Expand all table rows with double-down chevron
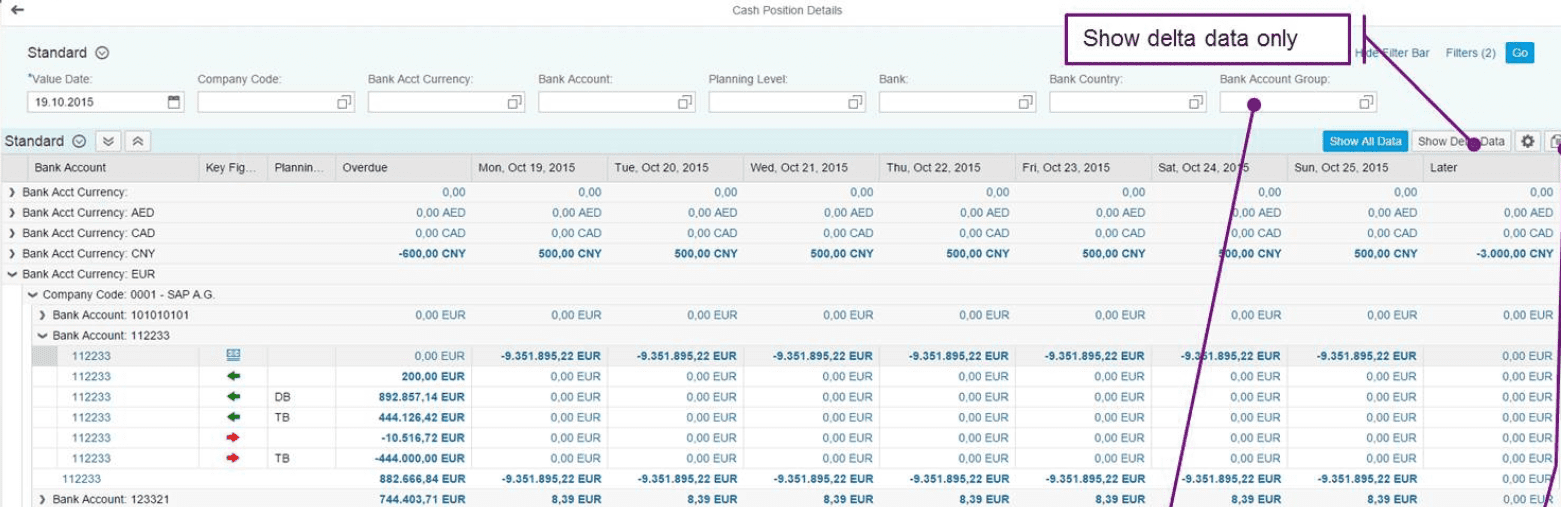Screen dimensions: 1561x507 (x=110, y=142)
